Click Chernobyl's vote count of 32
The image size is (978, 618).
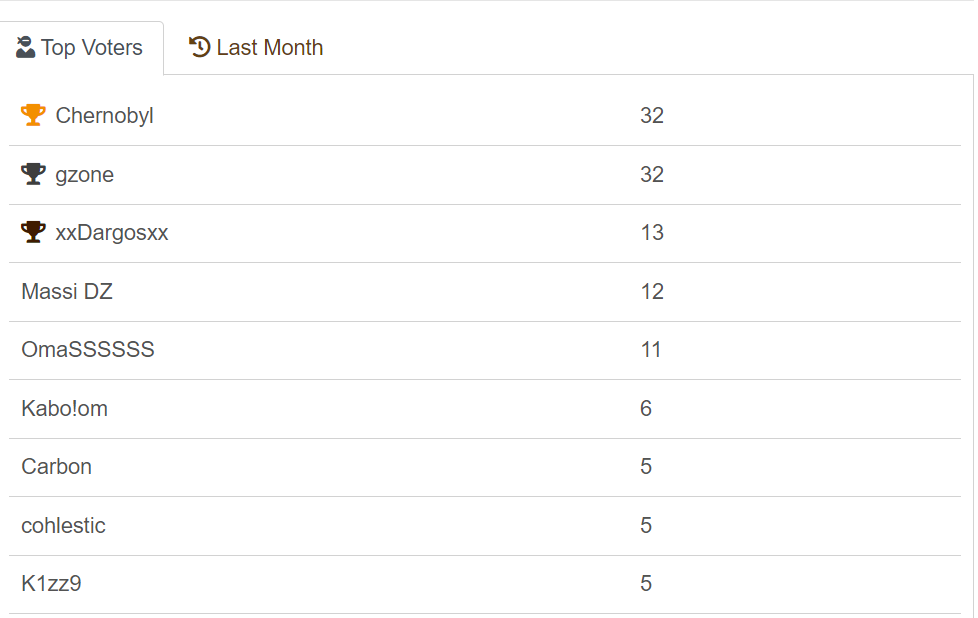pos(652,116)
